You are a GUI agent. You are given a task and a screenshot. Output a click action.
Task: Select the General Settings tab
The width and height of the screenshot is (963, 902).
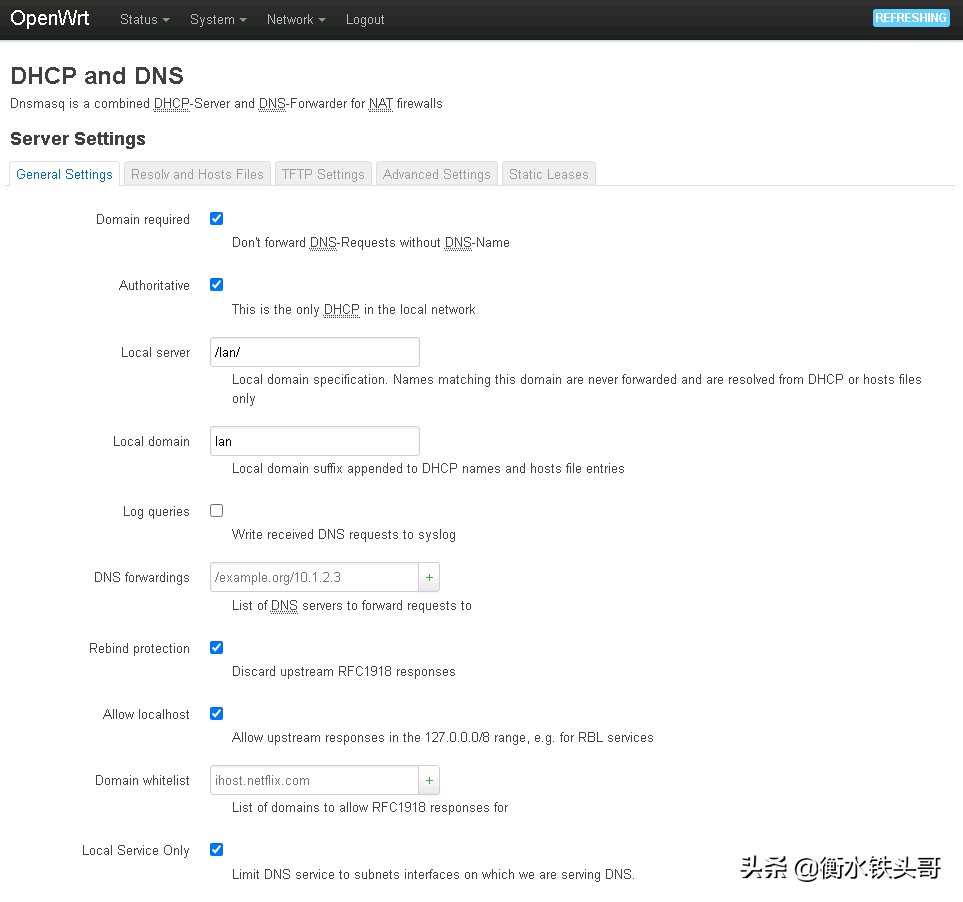pyautogui.click(x=64, y=174)
